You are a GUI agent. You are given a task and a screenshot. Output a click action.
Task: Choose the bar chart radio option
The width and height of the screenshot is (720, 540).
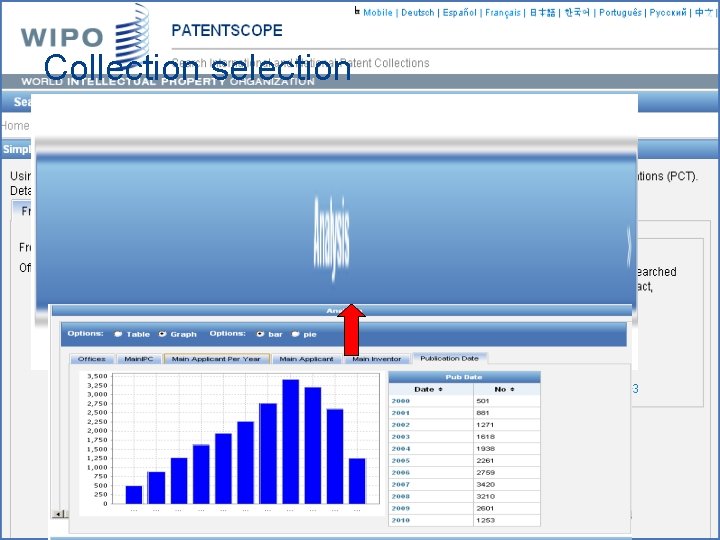pyautogui.click(x=260, y=334)
